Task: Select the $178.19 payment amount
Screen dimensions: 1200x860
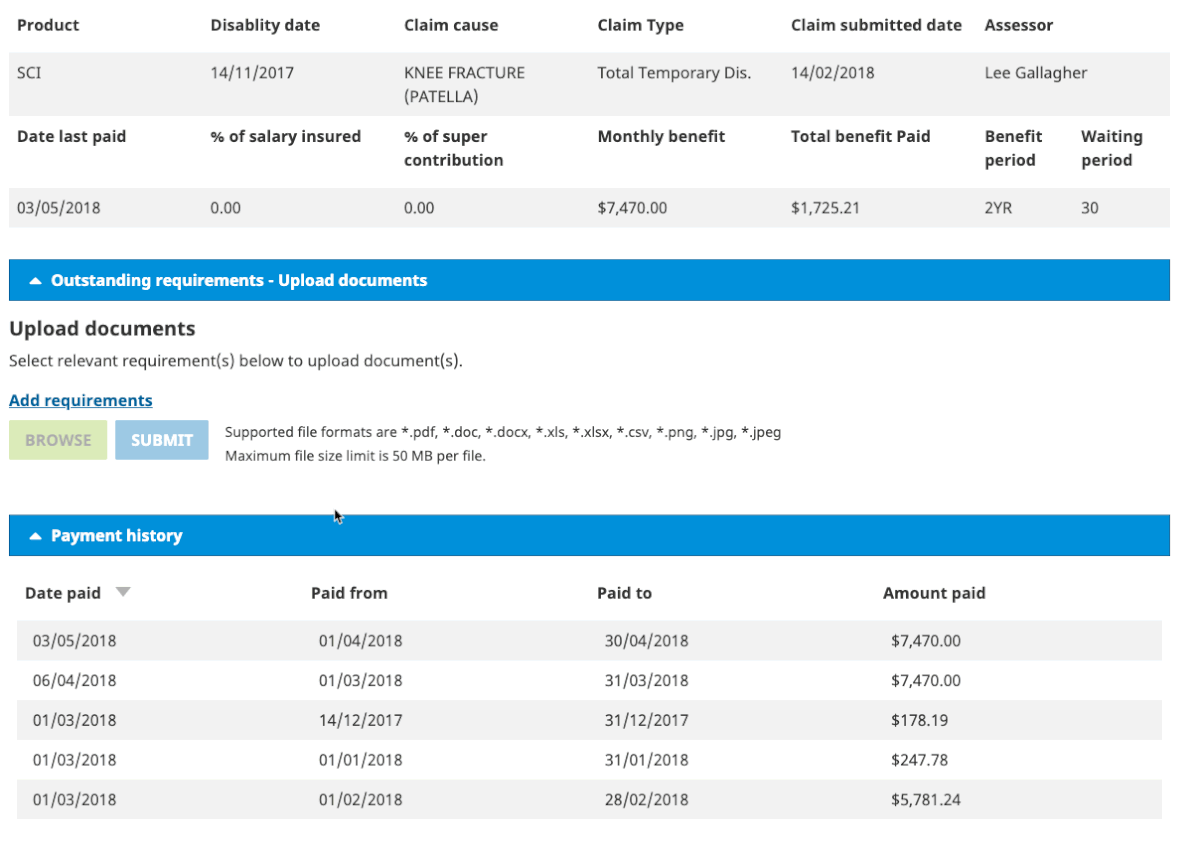Action: tap(919, 720)
